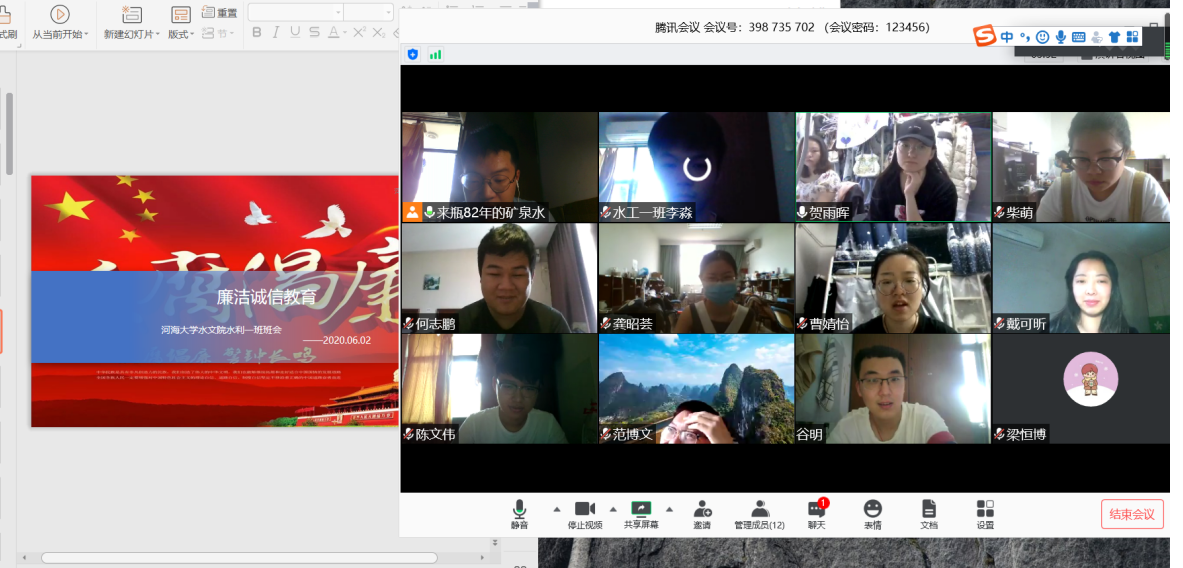End the meeting with 结束会议 button
1183x568 pixels.
(x=1132, y=514)
